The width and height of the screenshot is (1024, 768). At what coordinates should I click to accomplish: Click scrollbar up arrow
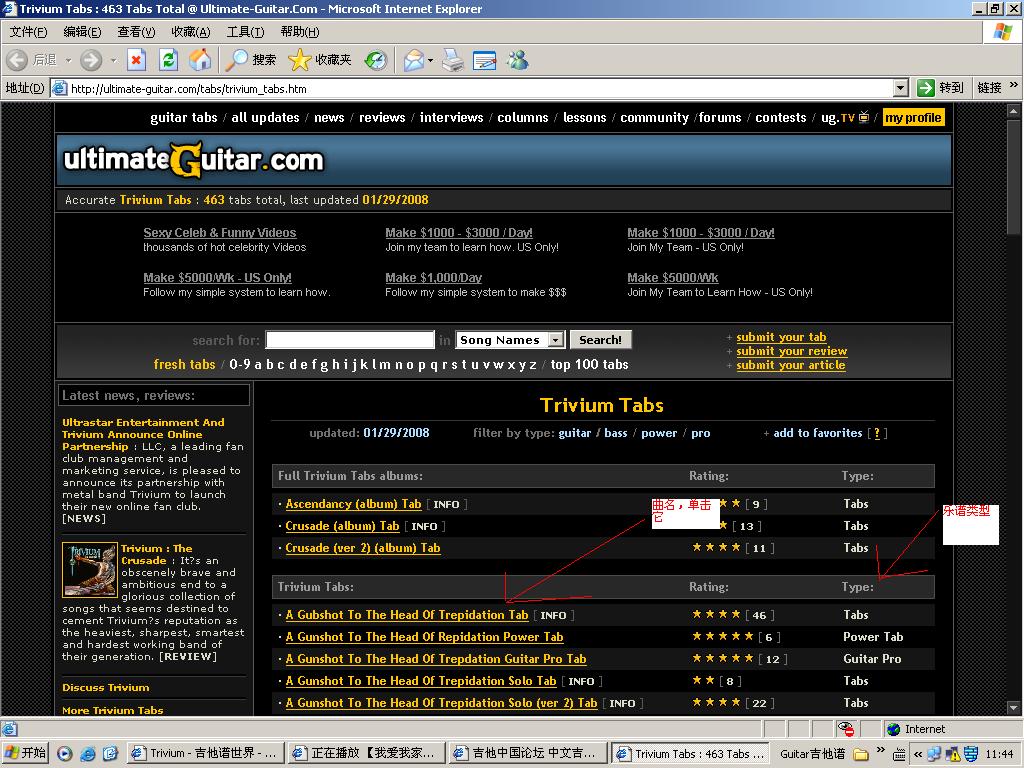[1013, 111]
